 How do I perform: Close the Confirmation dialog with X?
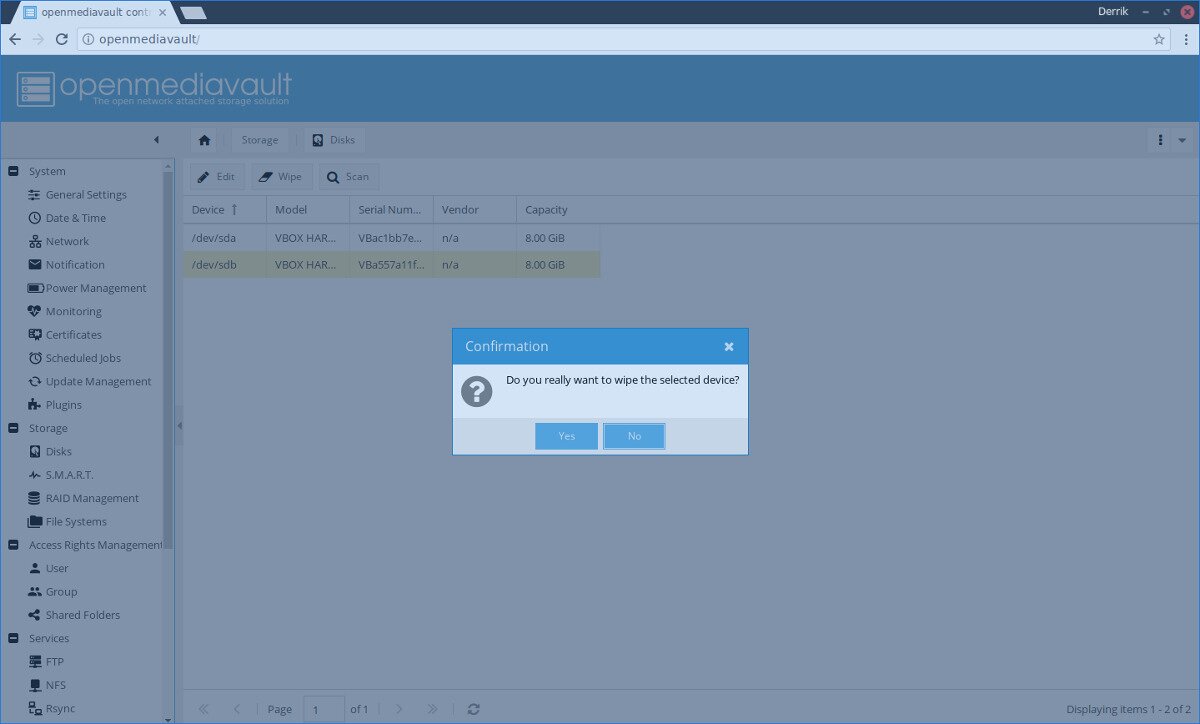729,346
